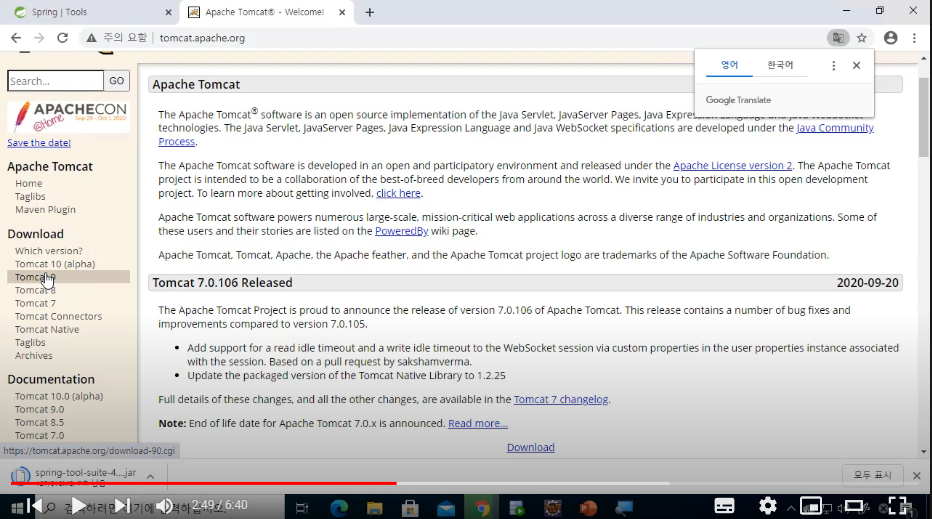The width and height of the screenshot is (932, 519).
Task: Click page scrollbar up arrow
Action: [923, 58]
